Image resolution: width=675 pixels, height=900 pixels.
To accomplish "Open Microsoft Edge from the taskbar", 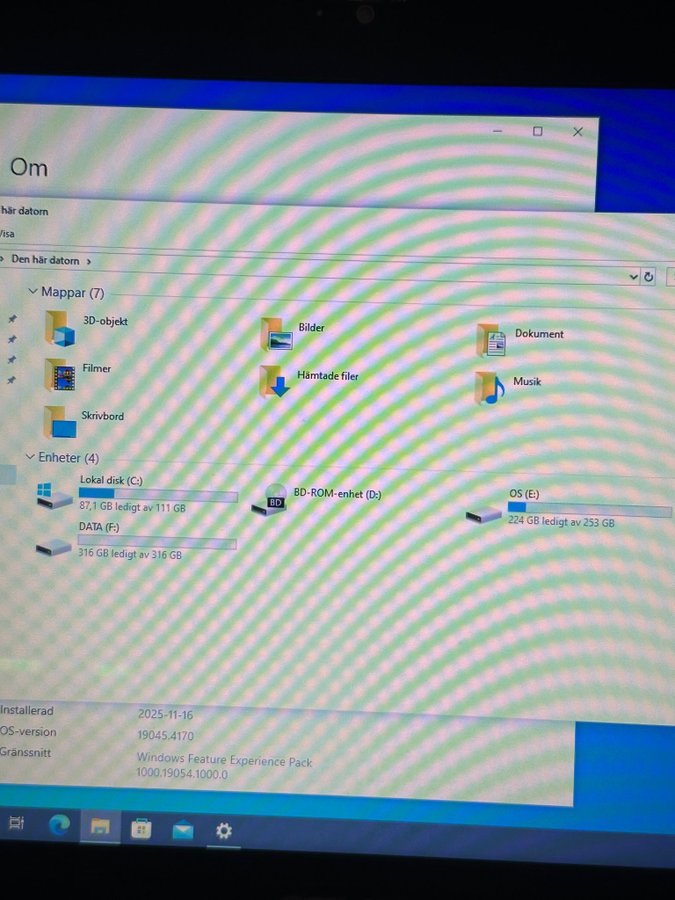I will click(59, 825).
